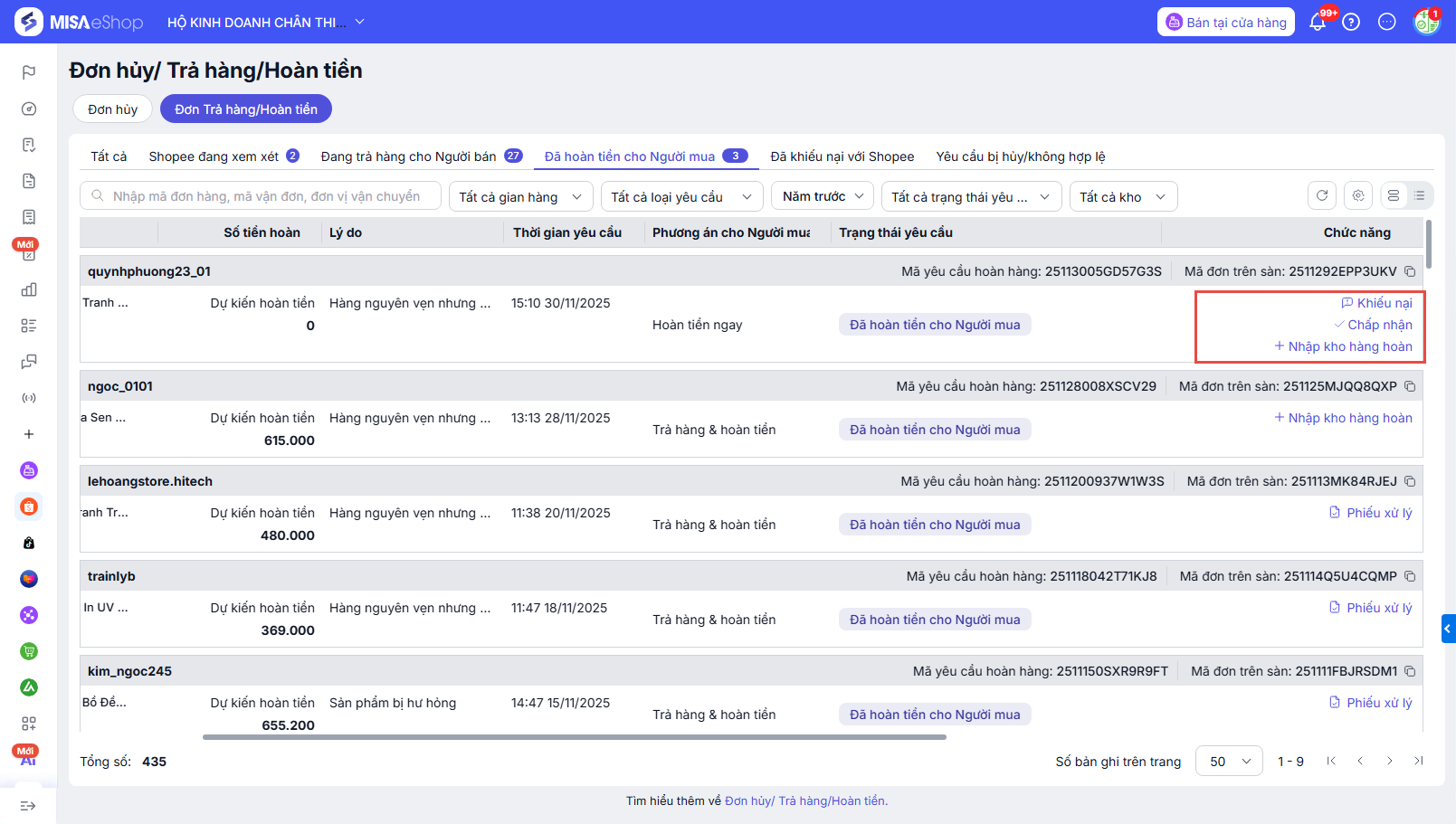
Task: Open the bar chart reports icon in sidebar
Action: click(29, 289)
